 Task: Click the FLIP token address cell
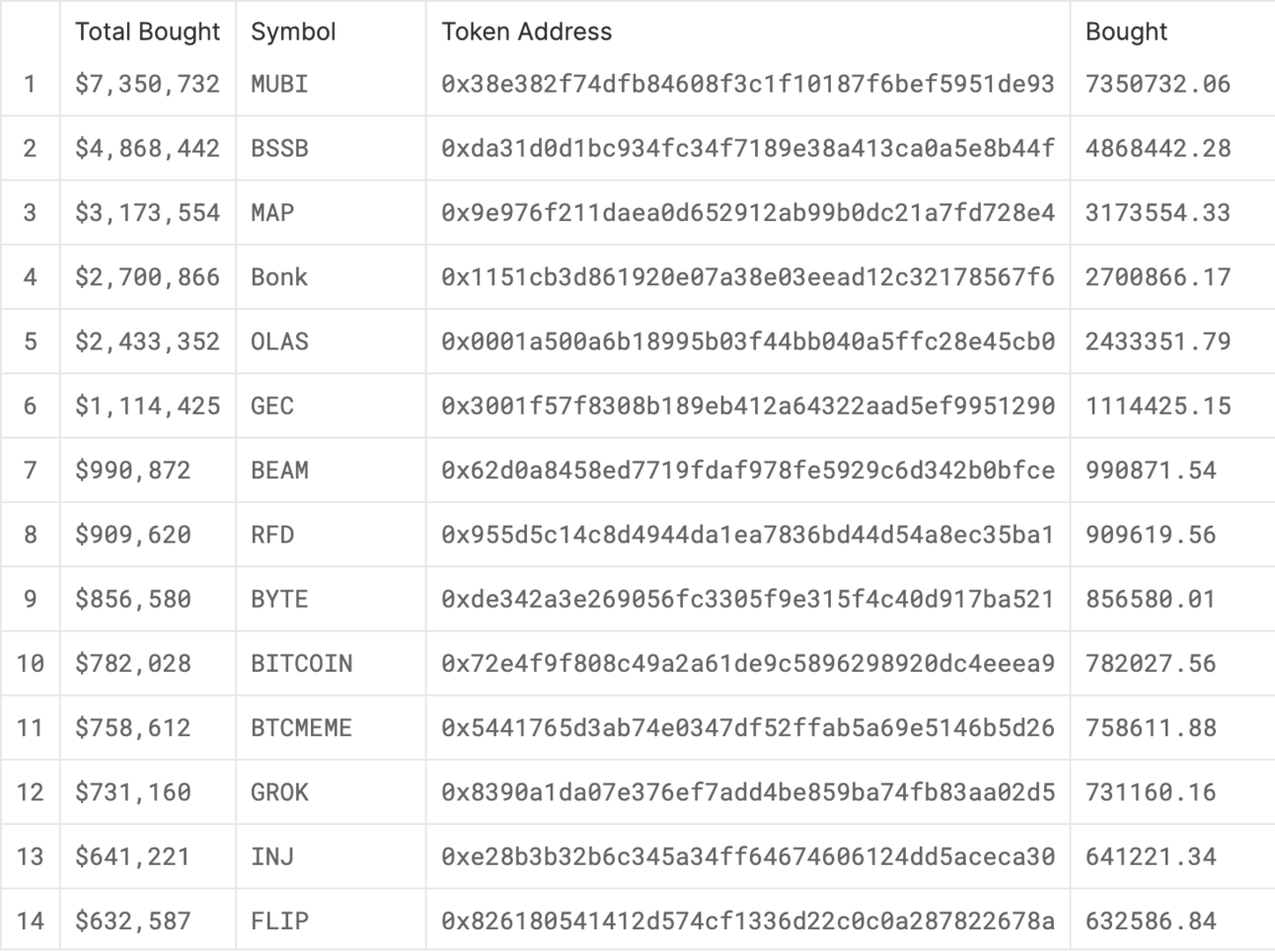748,921
